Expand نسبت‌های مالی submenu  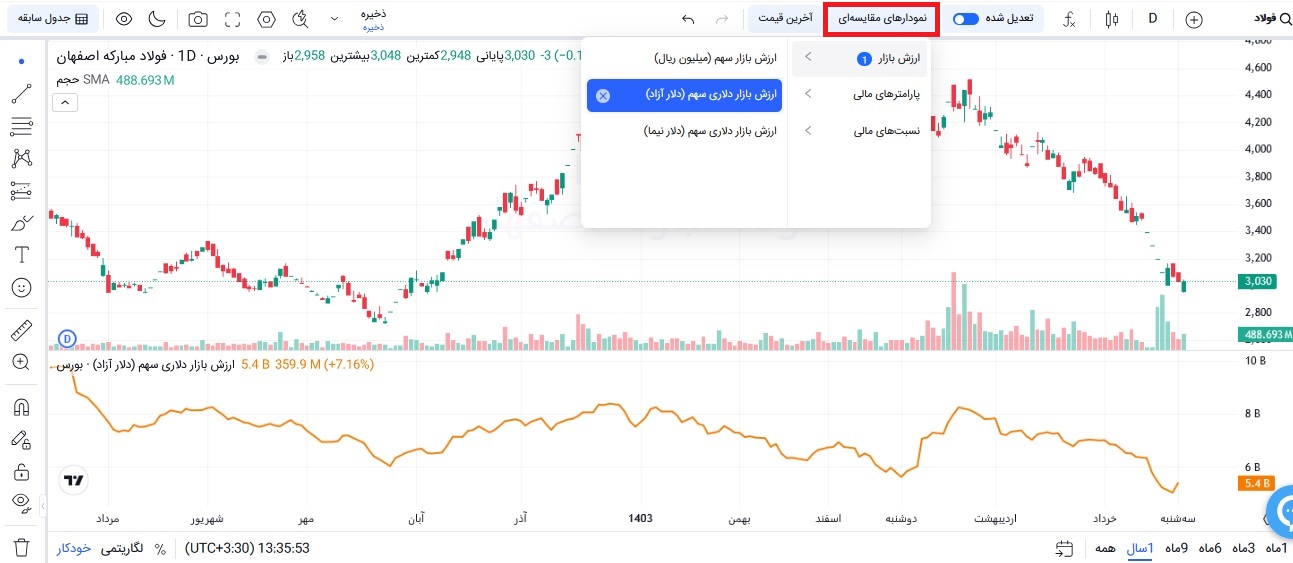pyautogui.click(x=860, y=130)
